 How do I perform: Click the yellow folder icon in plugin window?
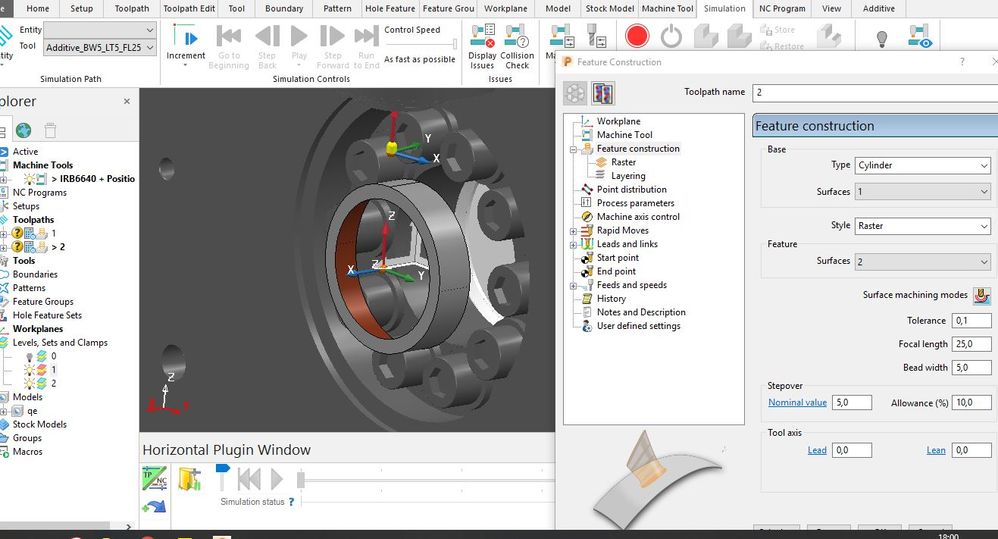[189, 479]
